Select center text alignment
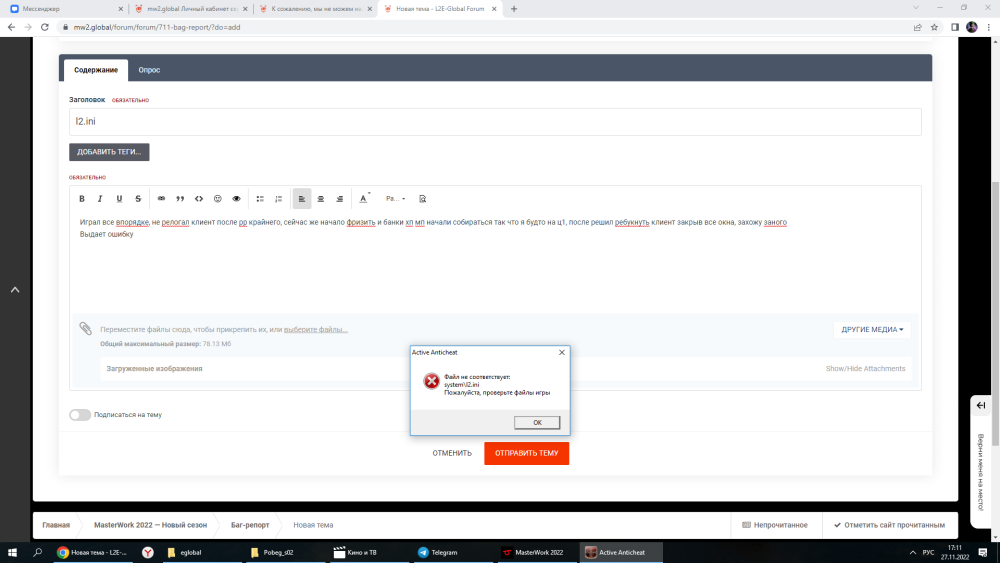 click(x=321, y=199)
